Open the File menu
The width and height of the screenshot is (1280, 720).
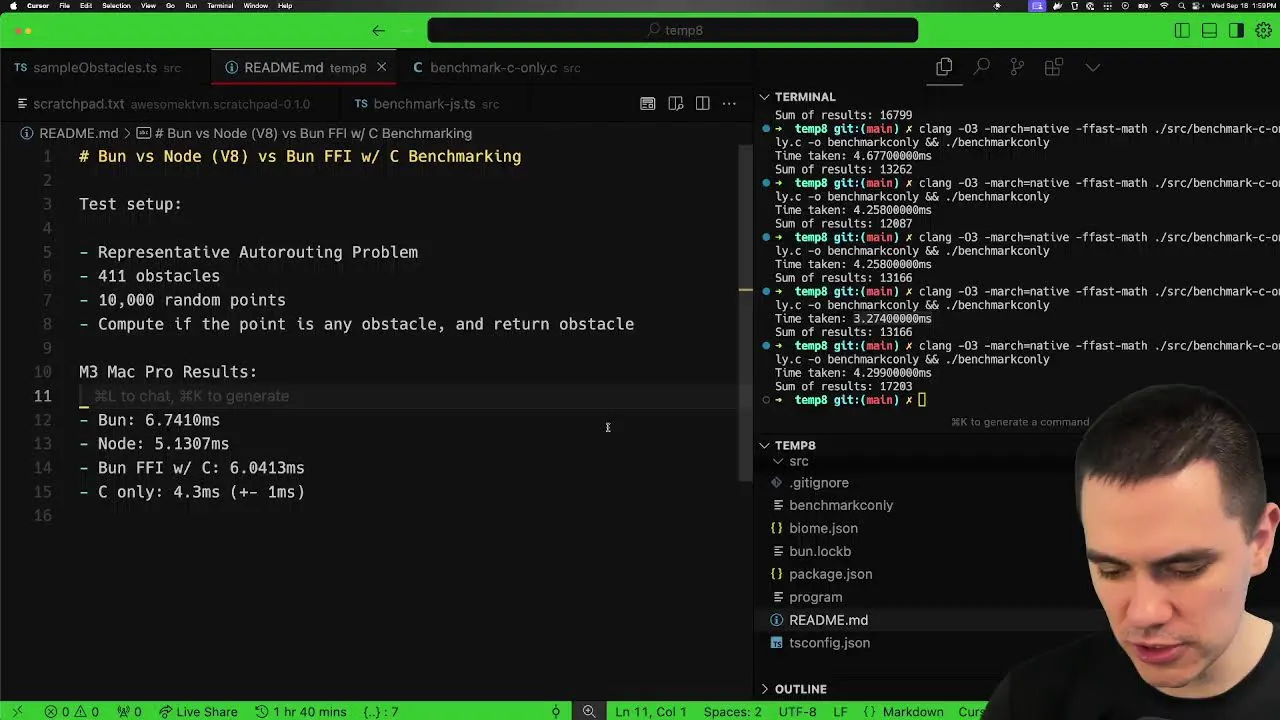pos(64,5)
